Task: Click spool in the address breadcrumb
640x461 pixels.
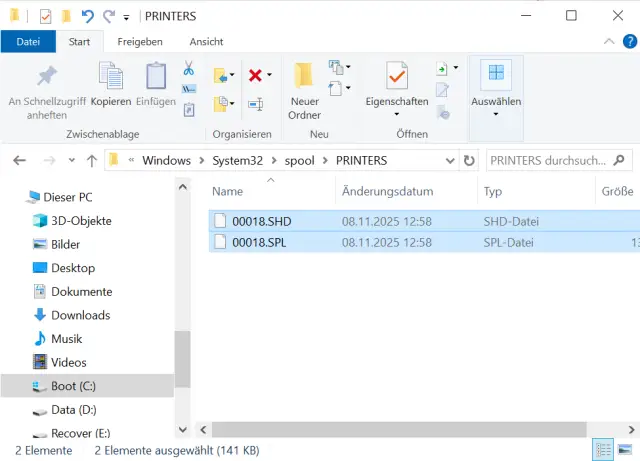Action: 300,160
